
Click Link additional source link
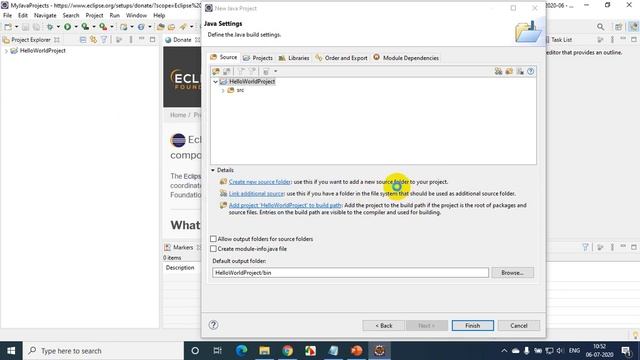tap(256, 193)
